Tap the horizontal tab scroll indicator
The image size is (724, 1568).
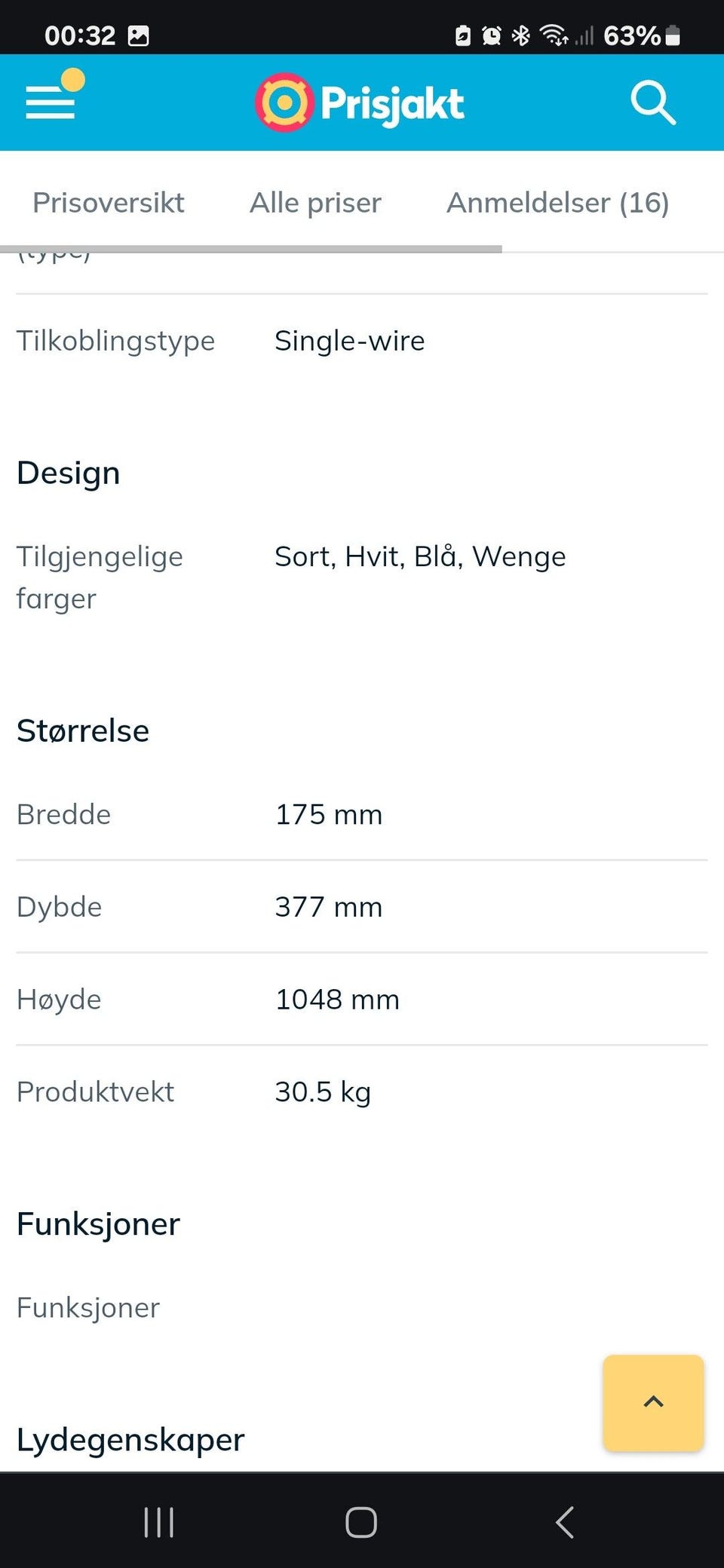[250, 249]
